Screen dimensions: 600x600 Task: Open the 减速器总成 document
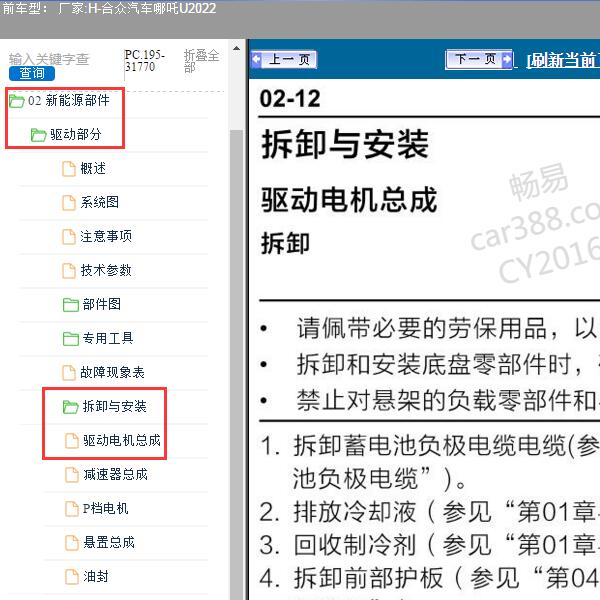[106, 474]
